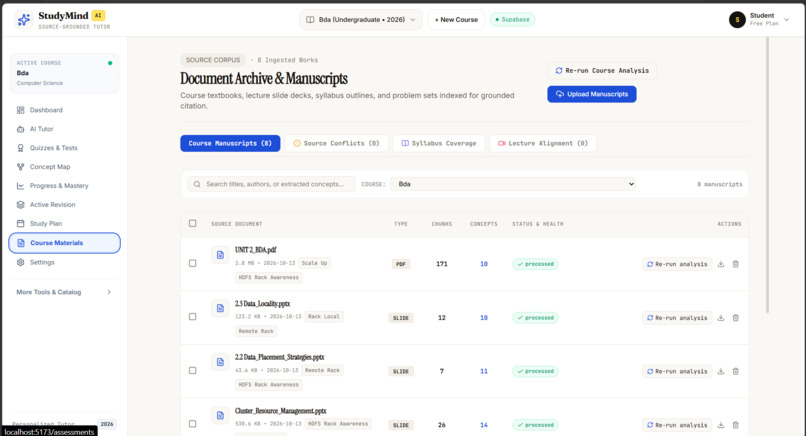Click Re-run Course Analysis button
This screenshot has height=436, width=806.
(602, 70)
